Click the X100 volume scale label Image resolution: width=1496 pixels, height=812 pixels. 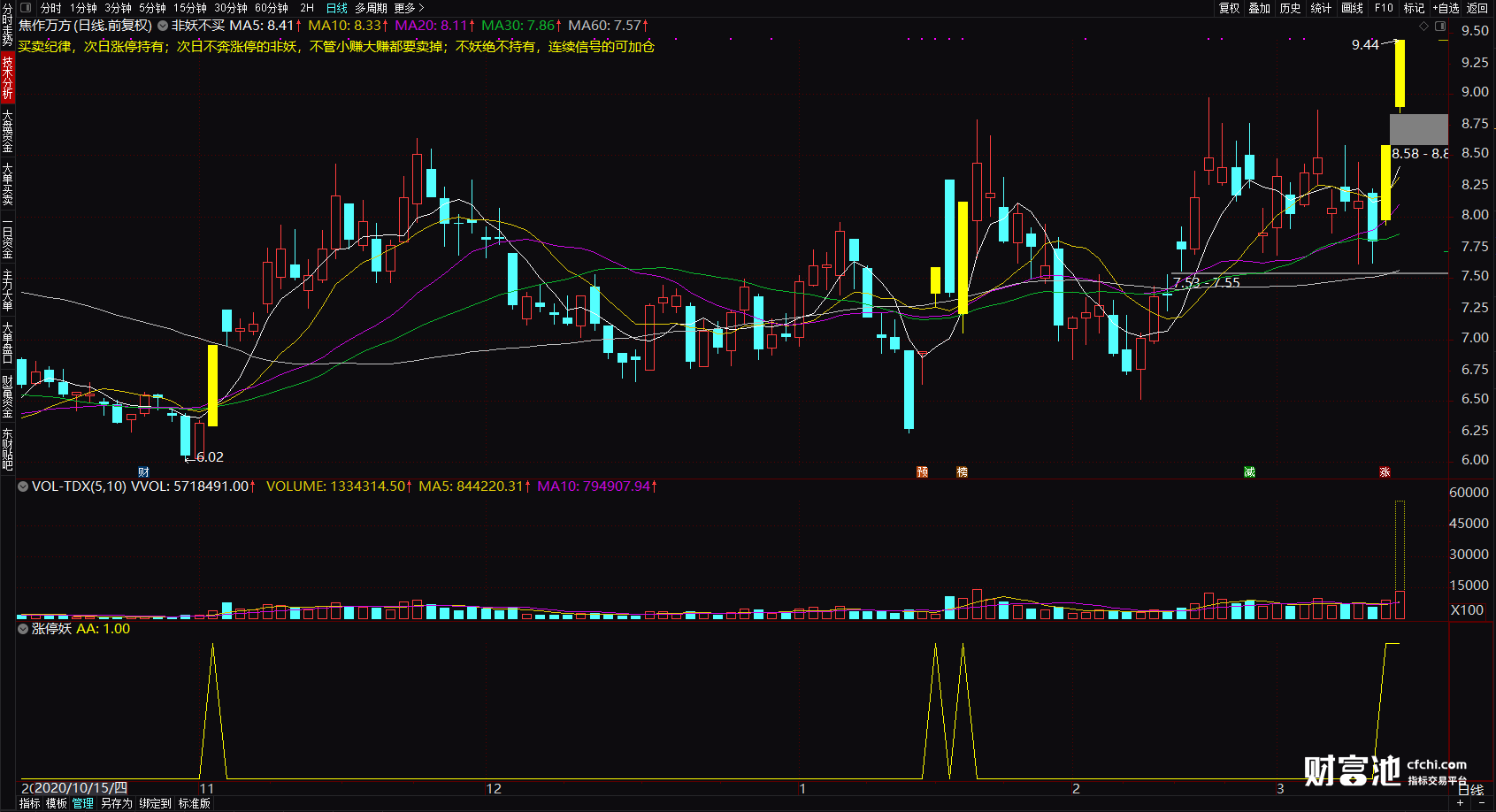(x=1467, y=610)
